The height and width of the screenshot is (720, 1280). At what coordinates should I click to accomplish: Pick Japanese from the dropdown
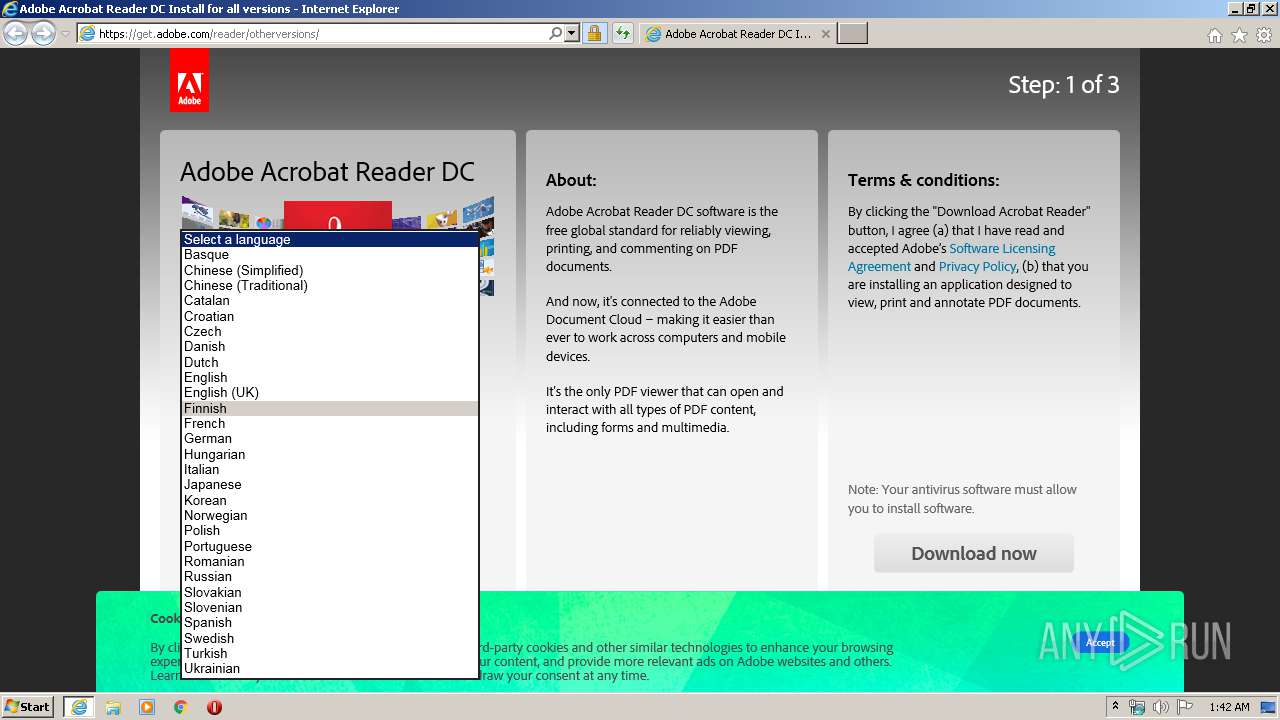330,485
